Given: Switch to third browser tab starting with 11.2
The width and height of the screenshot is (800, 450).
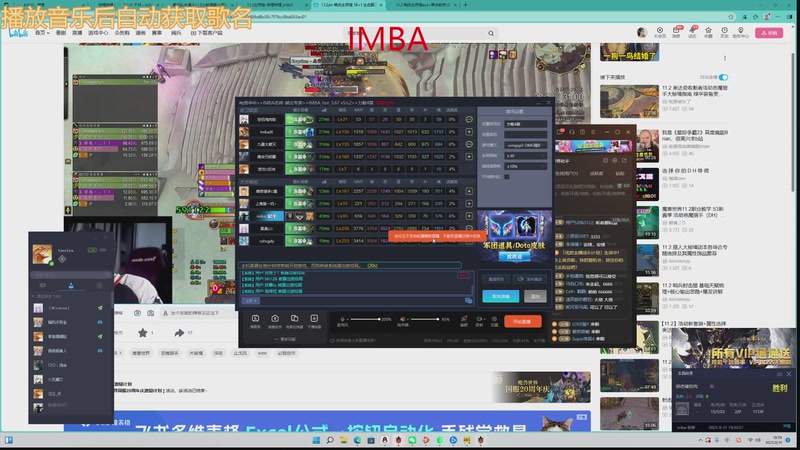Looking at the screenshot, I should point(423,5).
